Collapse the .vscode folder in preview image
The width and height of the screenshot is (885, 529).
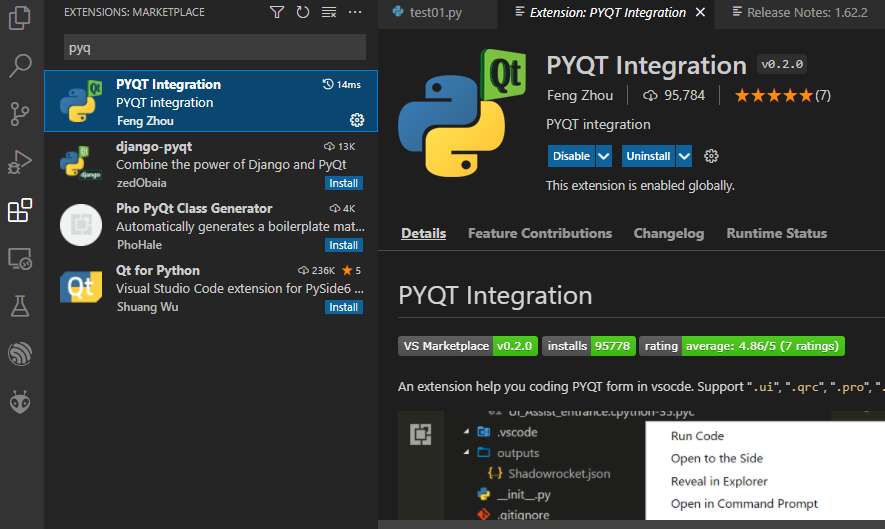point(466,432)
